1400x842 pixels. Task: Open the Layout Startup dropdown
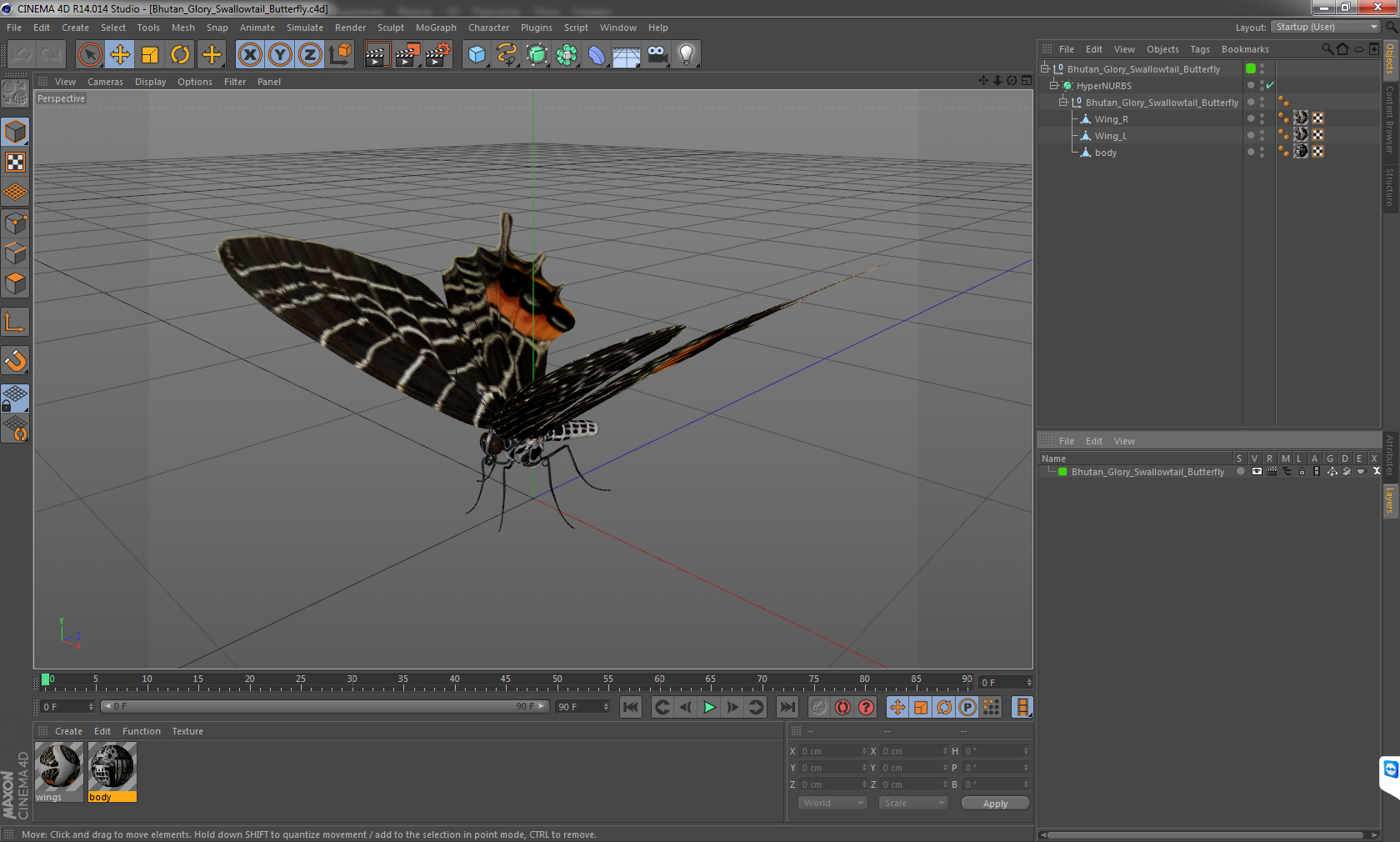coord(1326,28)
